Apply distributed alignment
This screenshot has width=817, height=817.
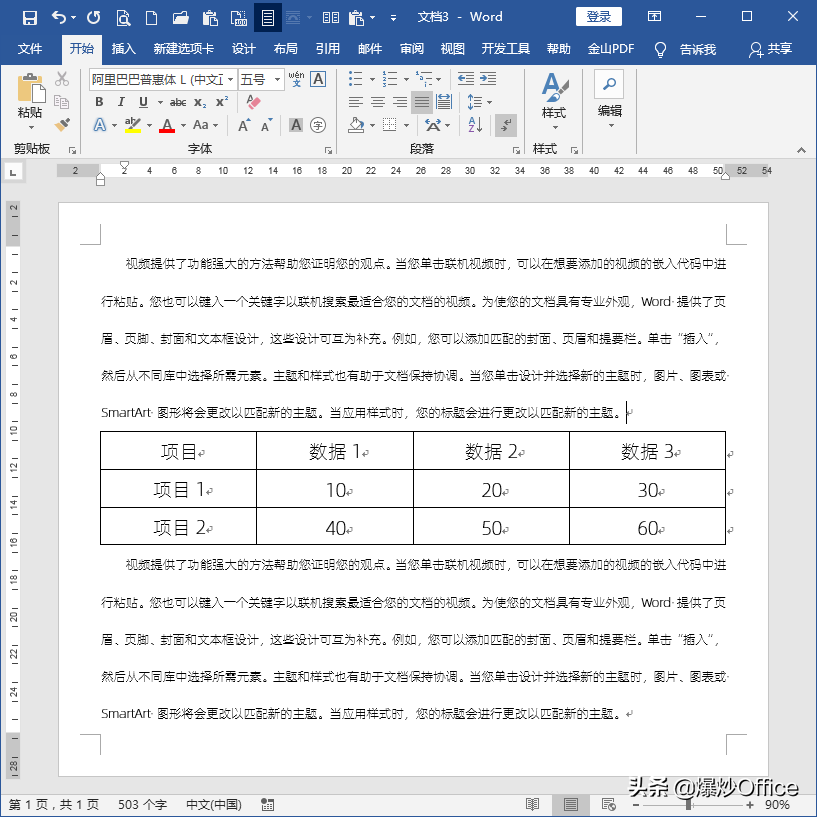pos(444,102)
